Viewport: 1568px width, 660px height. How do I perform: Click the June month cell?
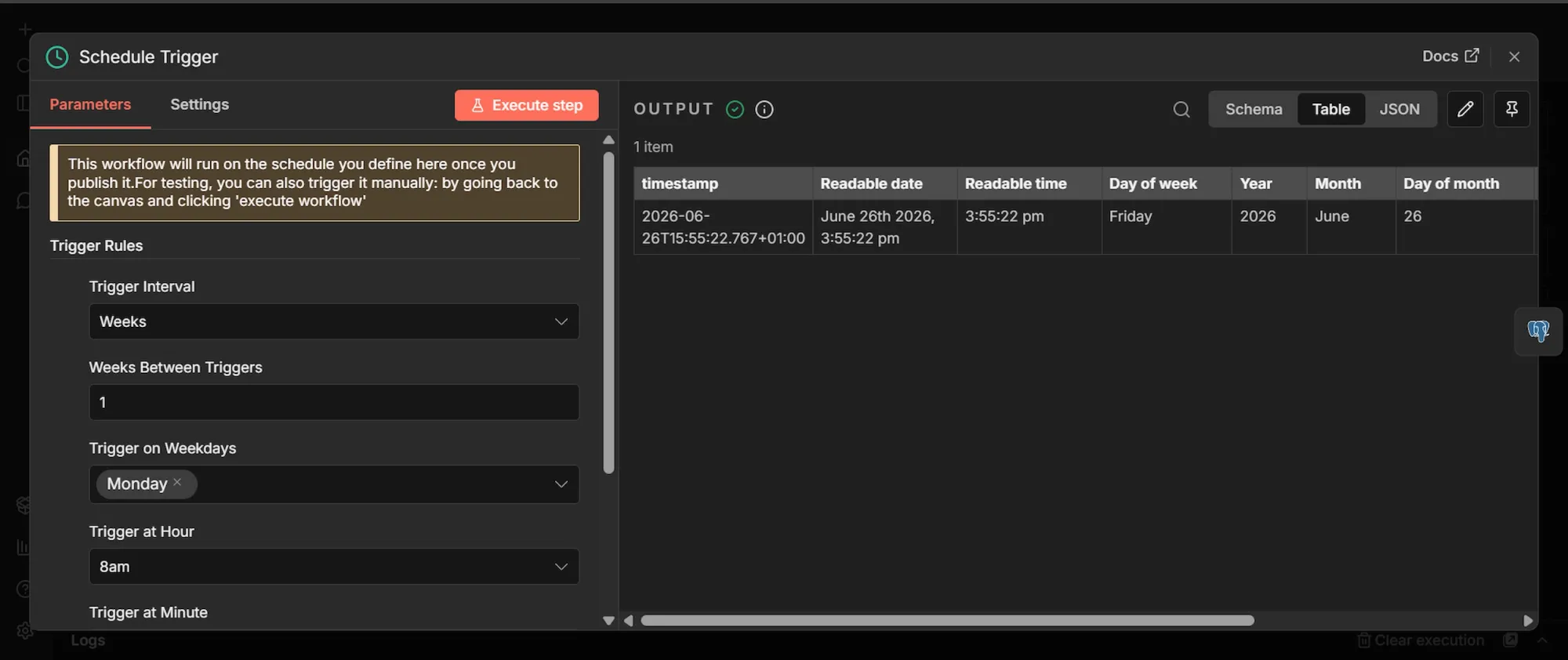tap(1351, 227)
